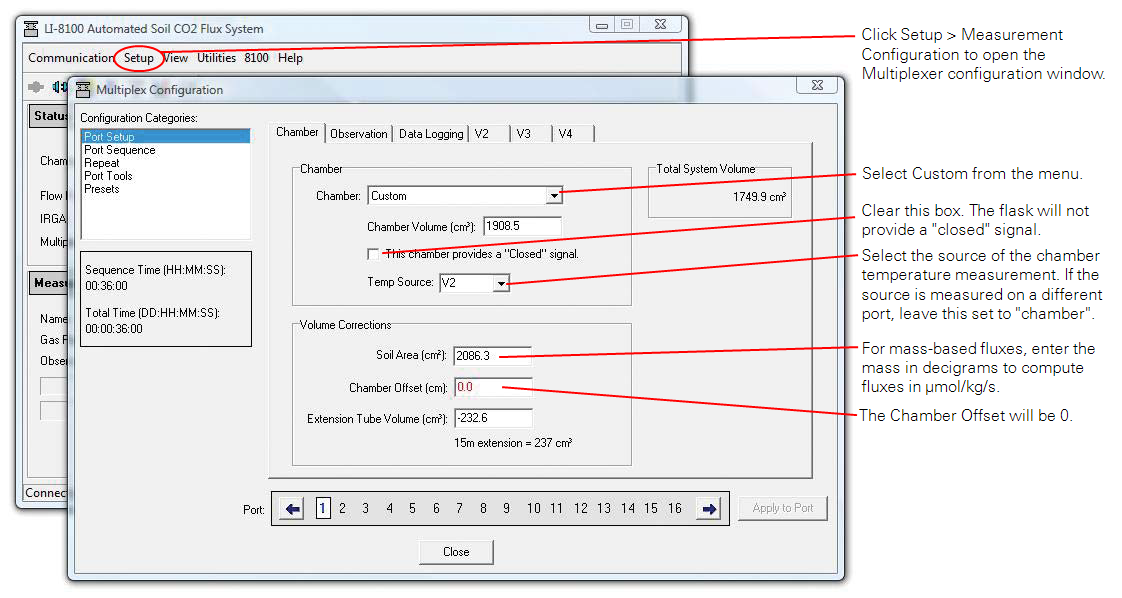Switch to the Data Logging tab
This screenshot has height=598, width=1122.
click(x=431, y=134)
